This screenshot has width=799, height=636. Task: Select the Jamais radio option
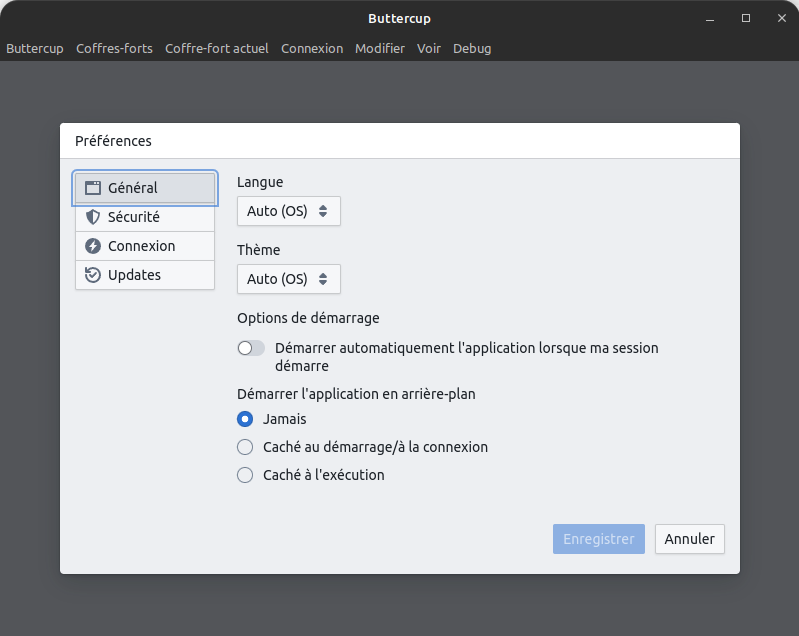pos(245,419)
